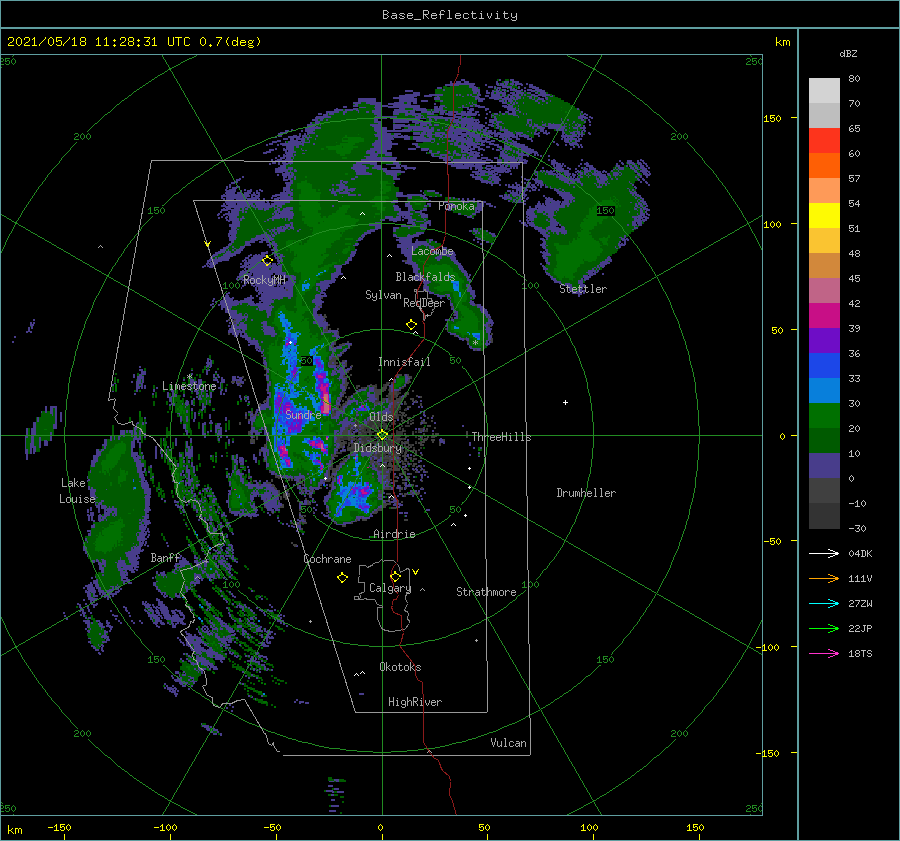The image size is (900, 841).
Task: Click the Limestone label
Action: [x=189, y=386]
